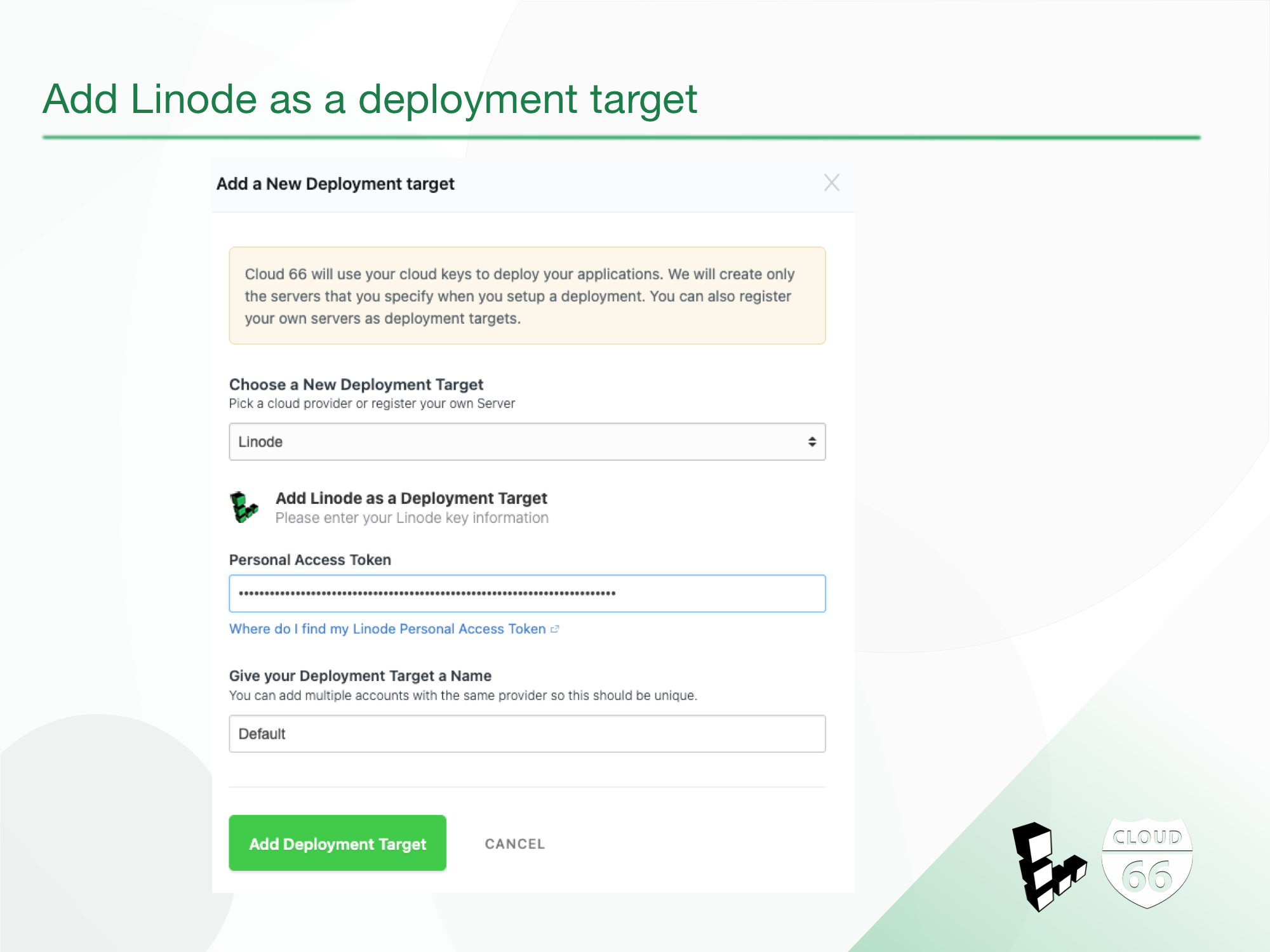Click the Personal Access Token field
Image resolution: width=1270 pixels, height=952 pixels.
tap(527, 593)
